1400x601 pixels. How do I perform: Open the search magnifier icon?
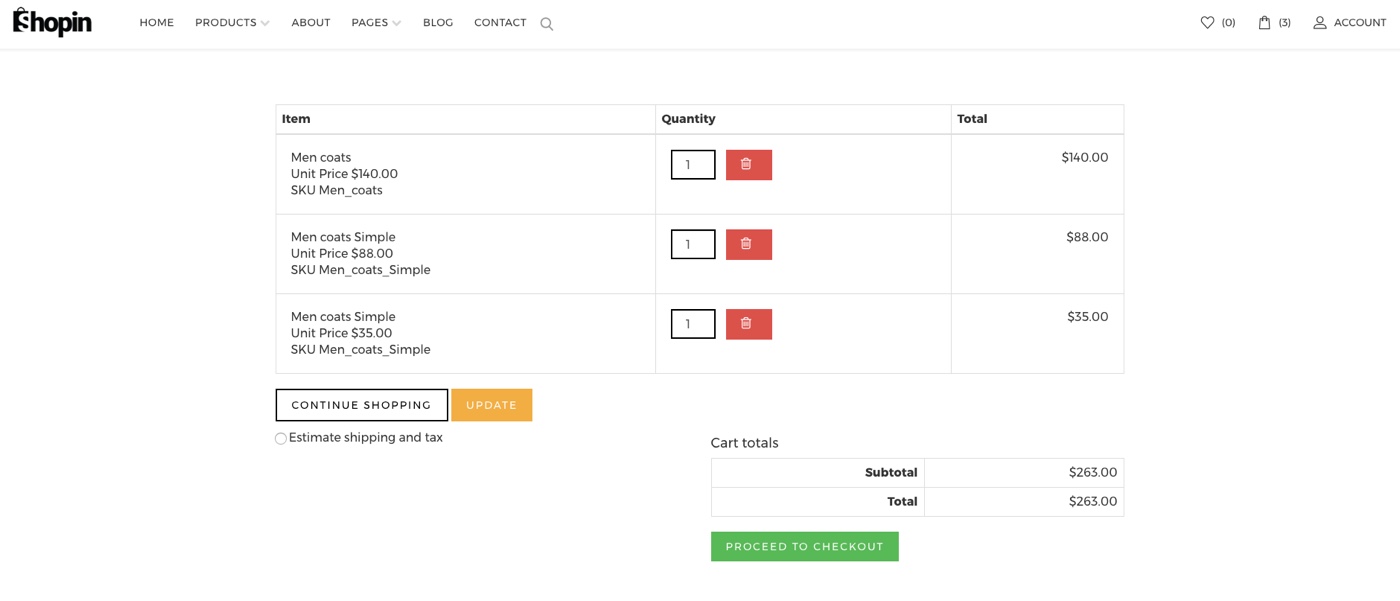click(546, 24)
